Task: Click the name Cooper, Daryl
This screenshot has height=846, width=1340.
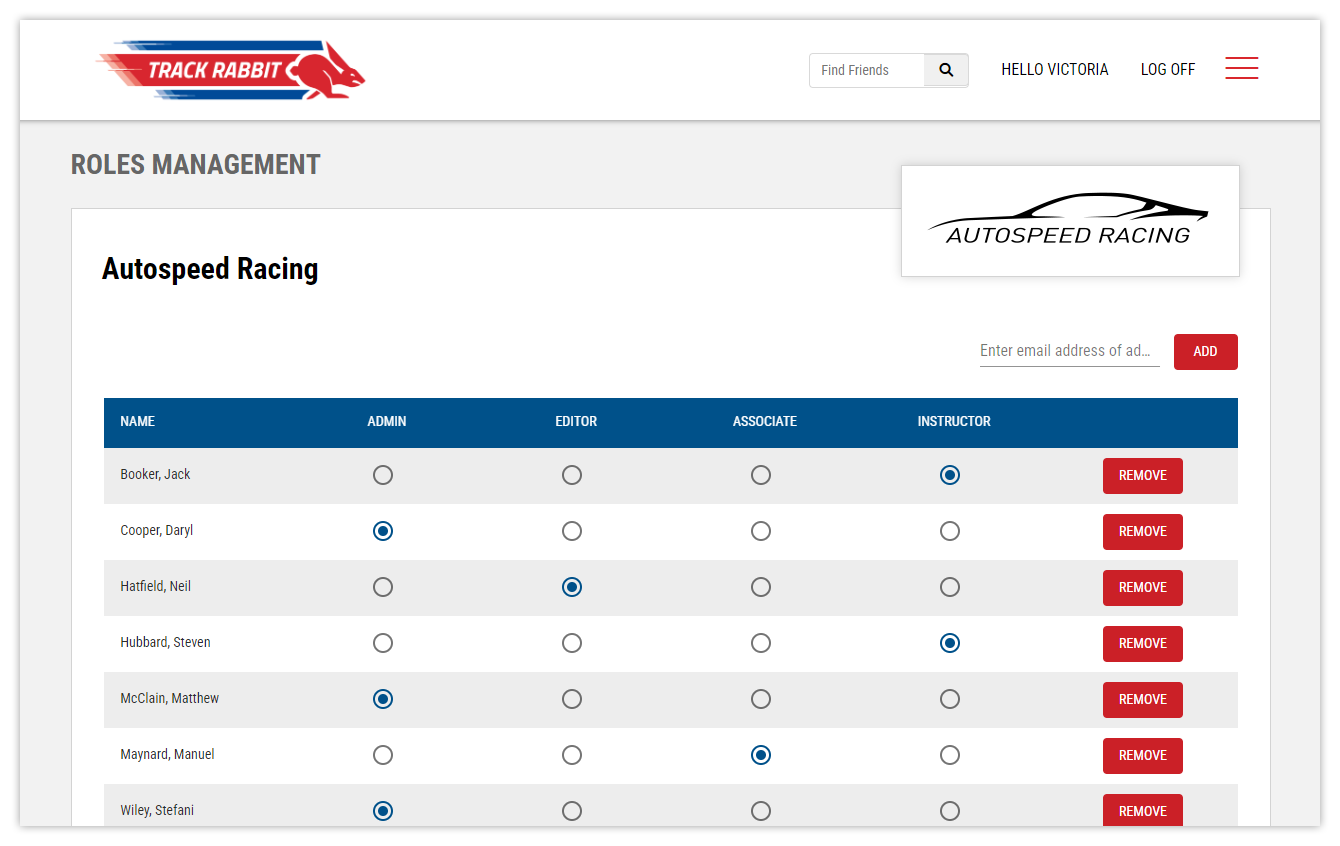Action: tap(157, 531)
